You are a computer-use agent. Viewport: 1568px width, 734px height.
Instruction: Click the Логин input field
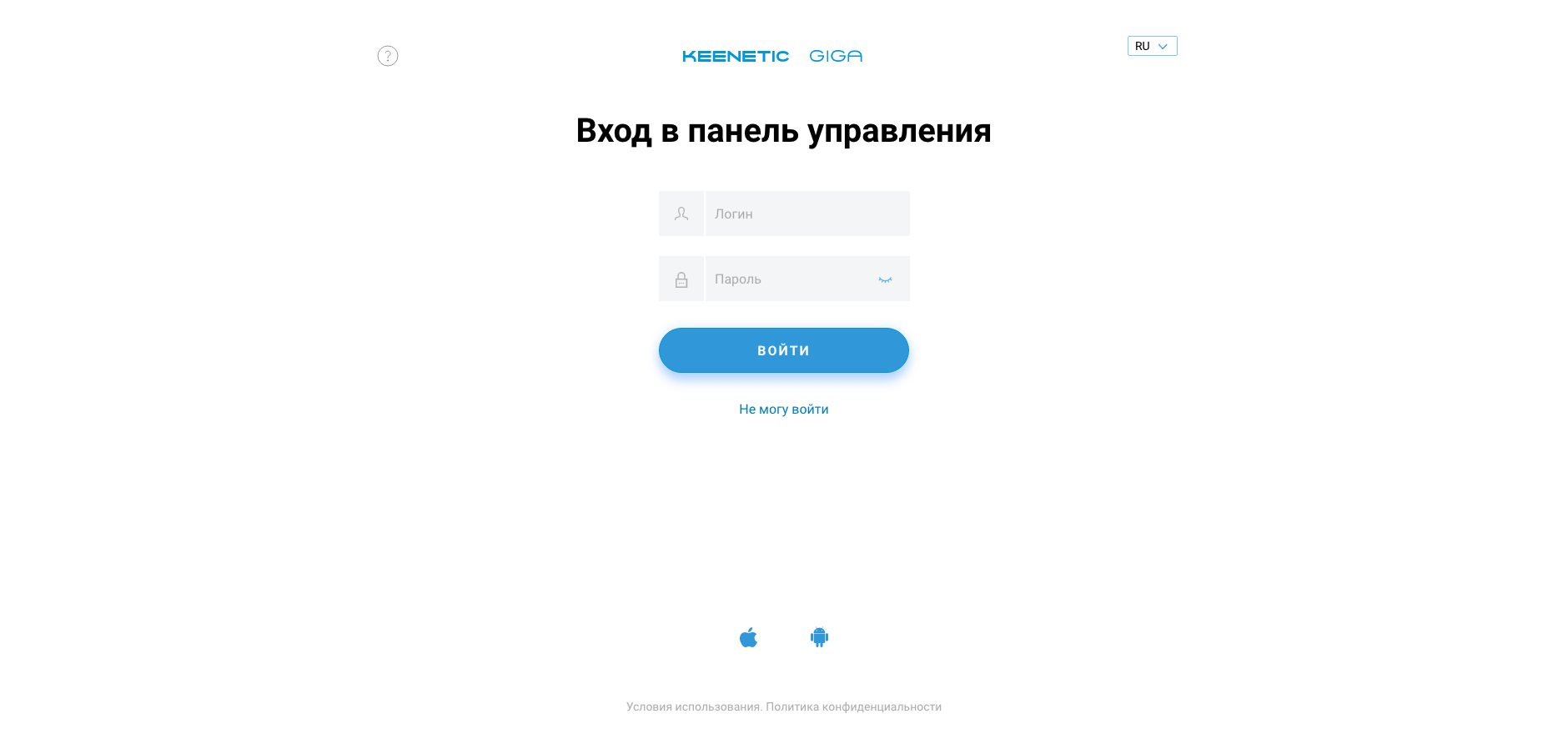[x=807, y=214]
